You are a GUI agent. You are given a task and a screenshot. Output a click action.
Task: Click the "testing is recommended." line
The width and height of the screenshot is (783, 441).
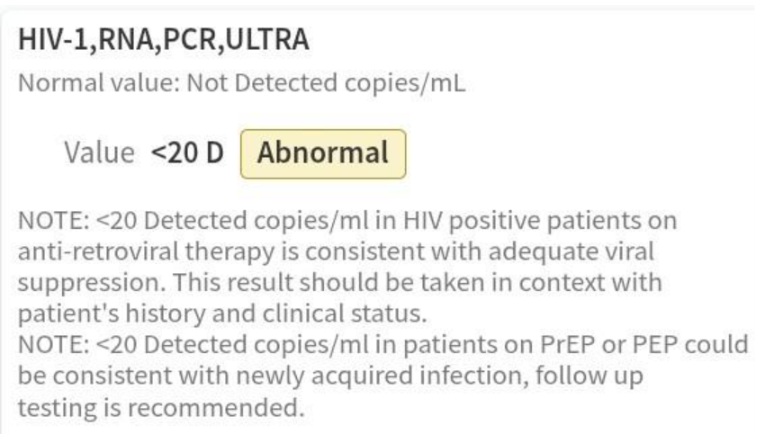pyautogui.click(x=160, y=408)
